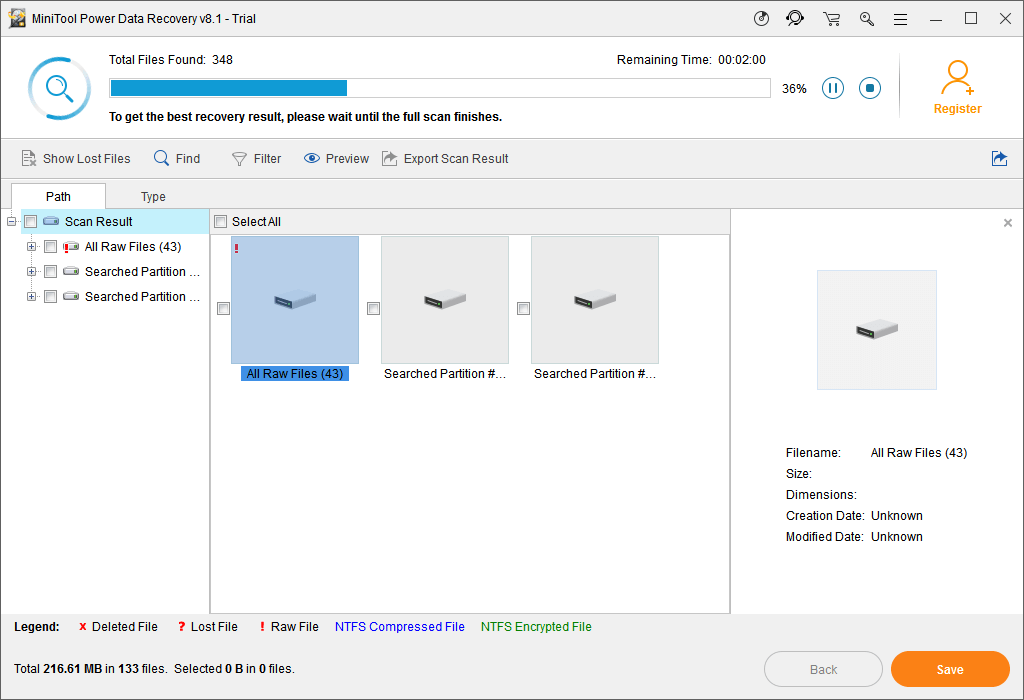Check All Raw Files in the tree

pos(50,247)
